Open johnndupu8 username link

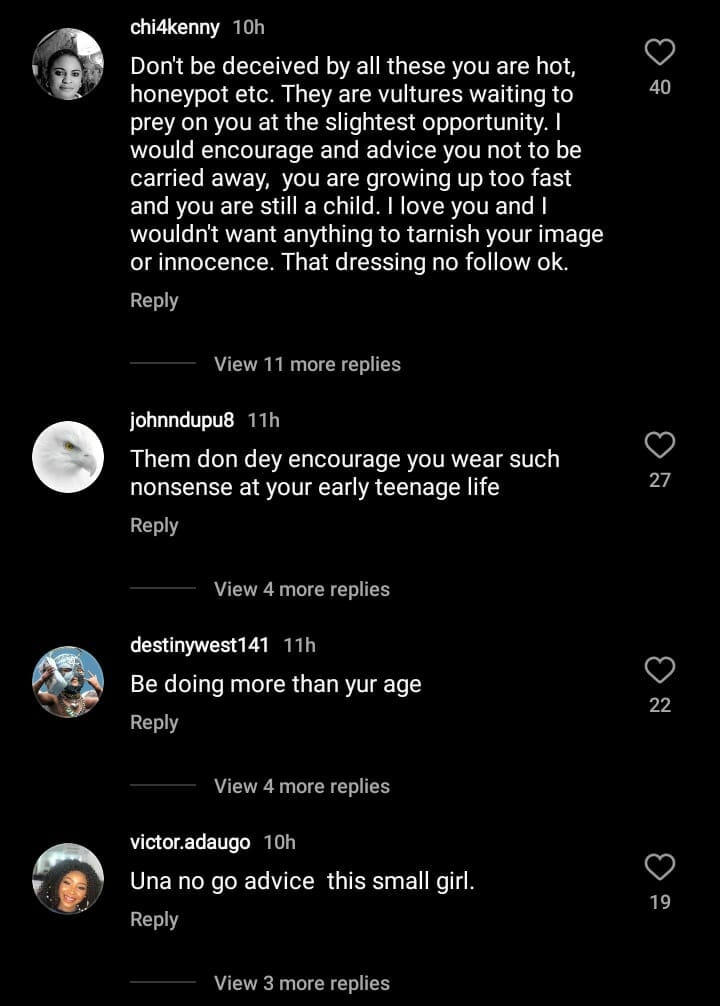pyautogui.click(x=182, y=420)
